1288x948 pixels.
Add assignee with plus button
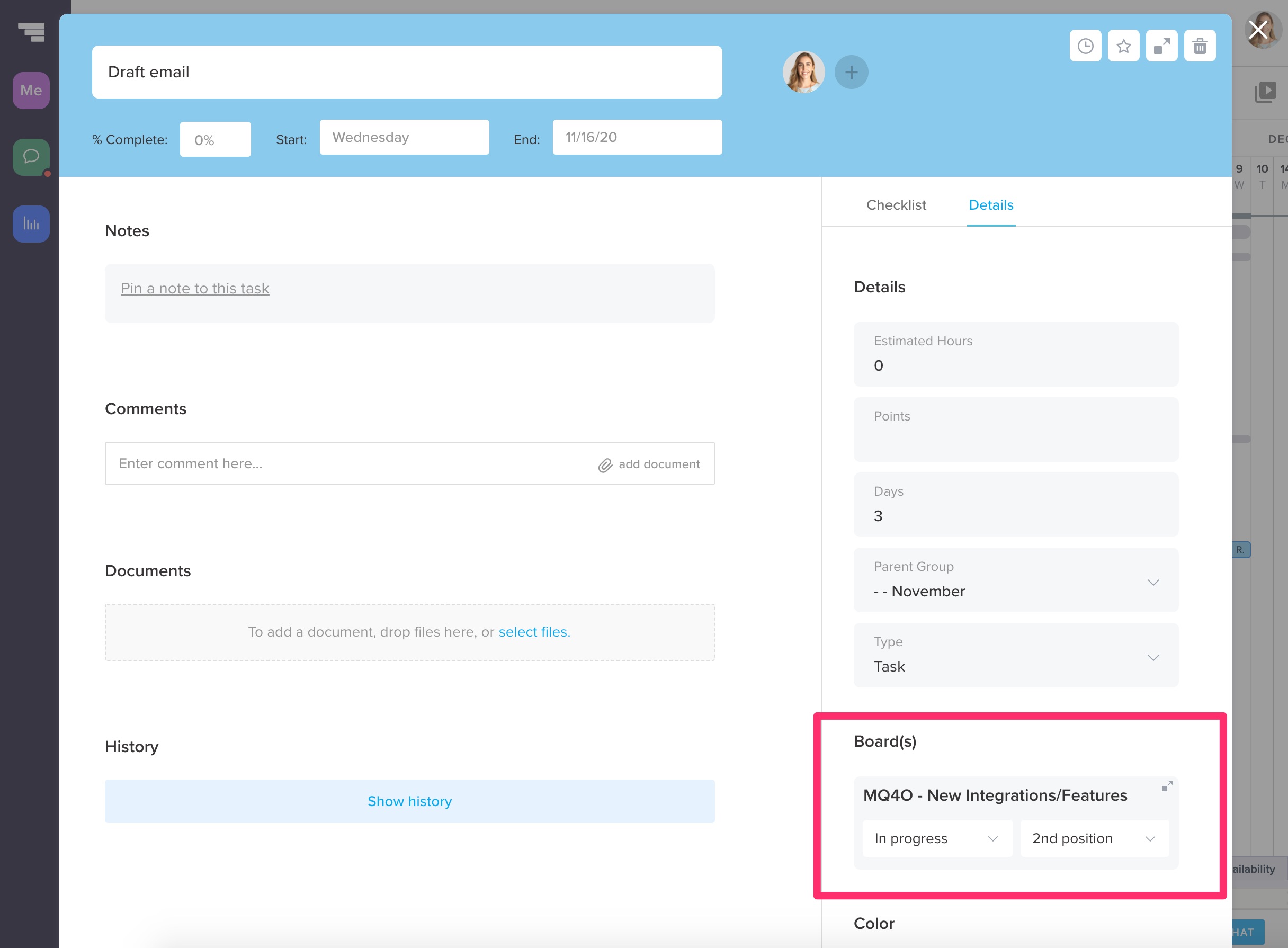pos(851,73)
